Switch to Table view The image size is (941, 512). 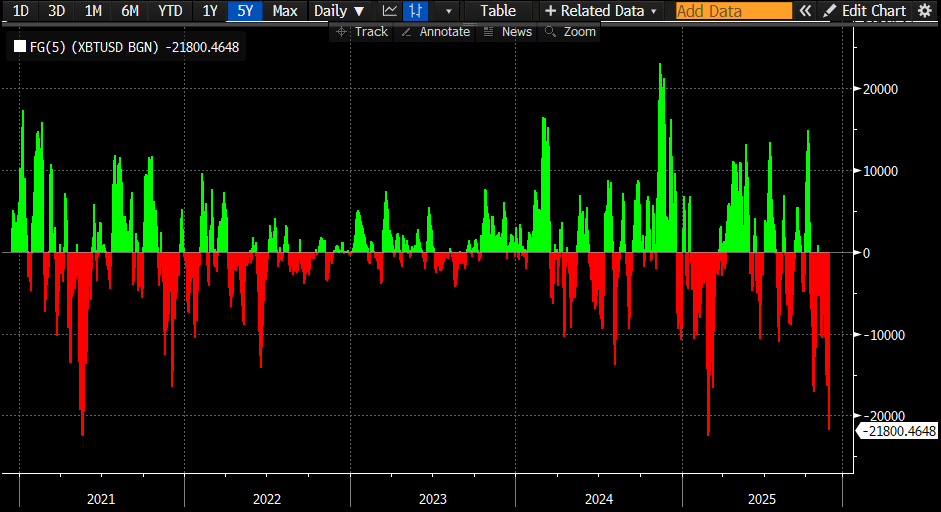click(498, 11)
